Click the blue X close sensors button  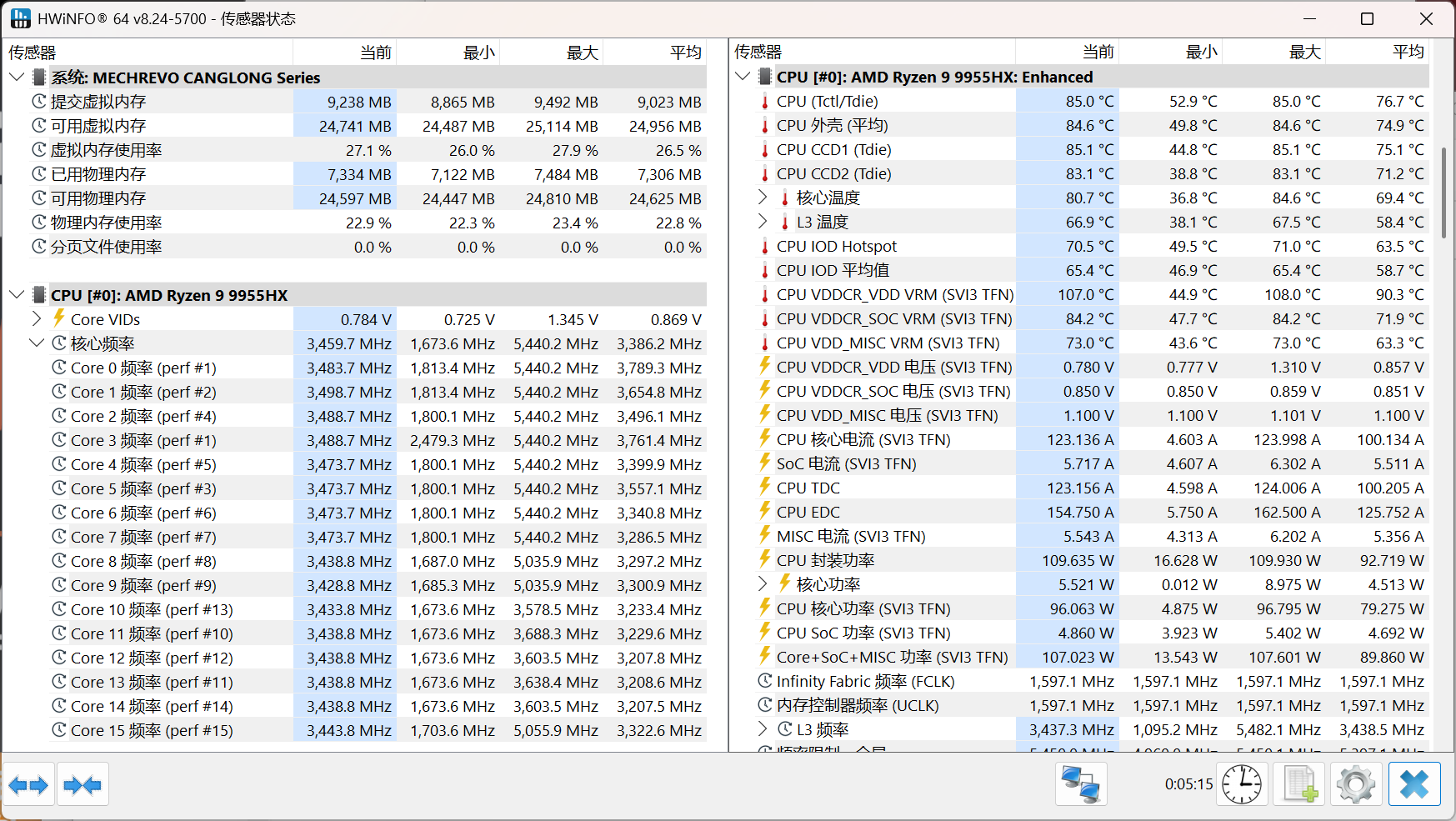[1414, 784]
